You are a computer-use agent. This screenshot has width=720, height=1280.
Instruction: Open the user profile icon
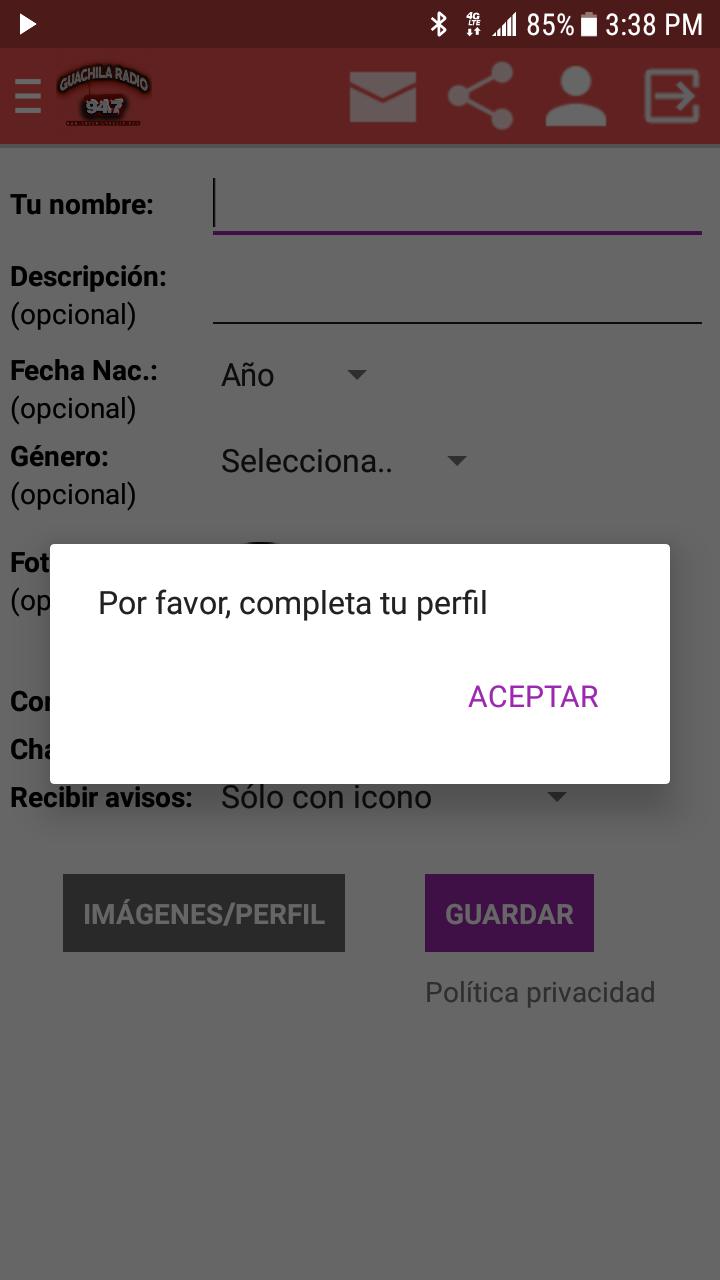(x=576, y=96)
